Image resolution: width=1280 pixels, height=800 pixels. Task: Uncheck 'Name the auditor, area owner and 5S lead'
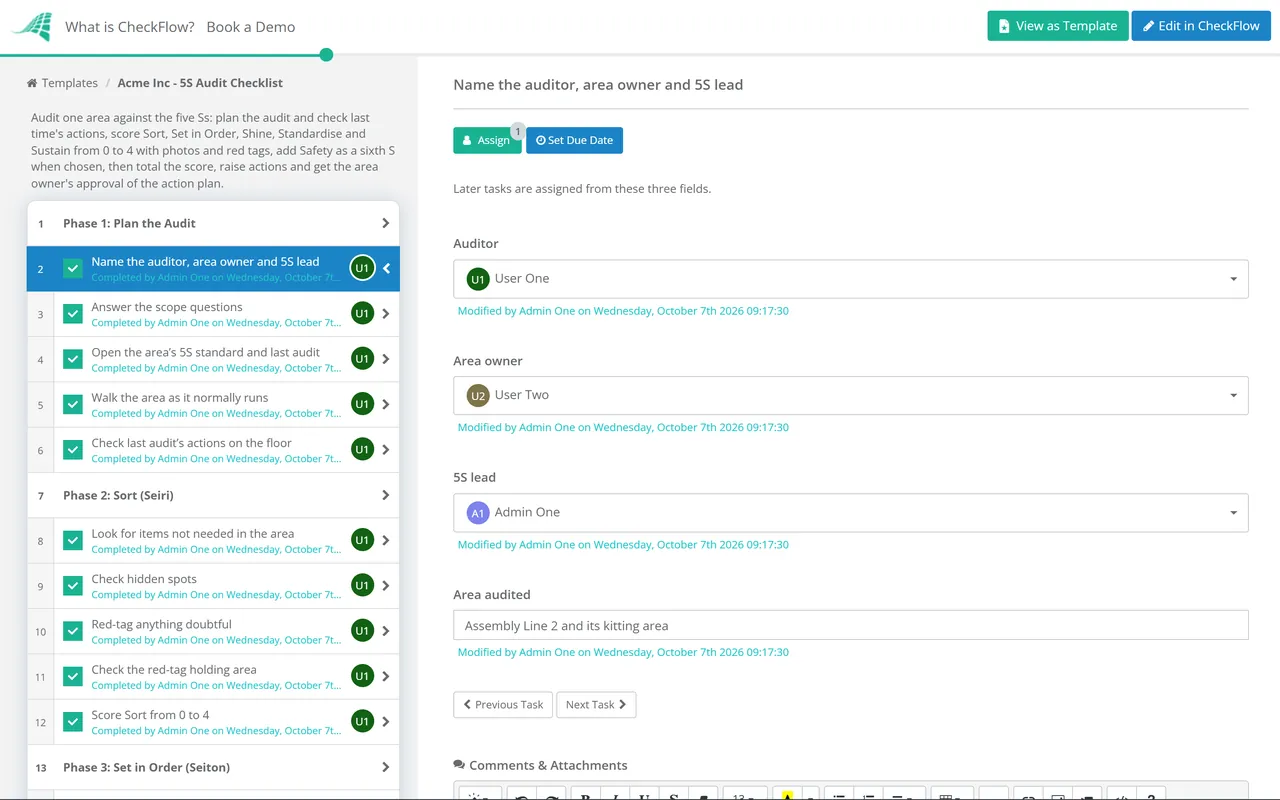coord(73,268)
